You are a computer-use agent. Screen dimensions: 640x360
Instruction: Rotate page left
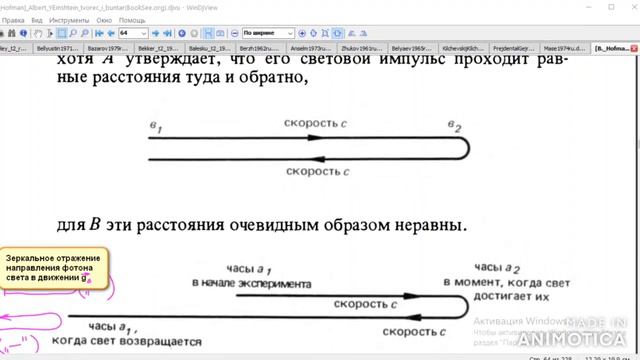tap(351, 33)
